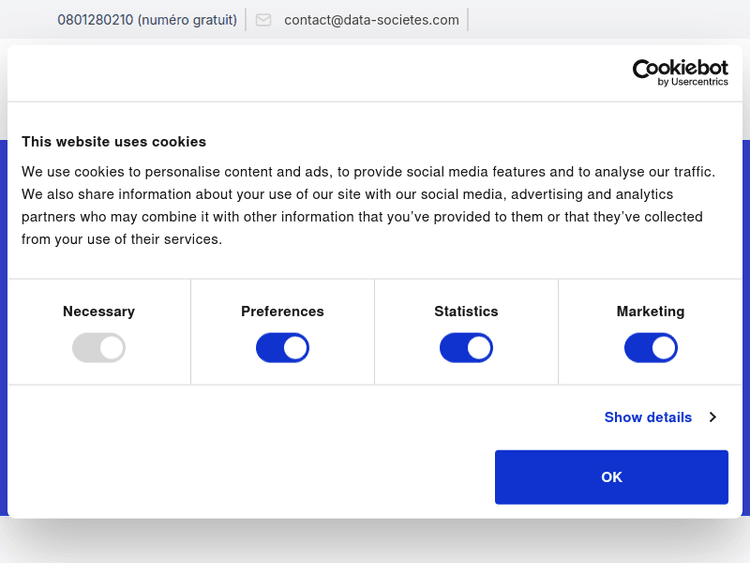Screen dimensions: 750x563
Task: Disable the Preferences cookies switch
Action: pos(282,348)
